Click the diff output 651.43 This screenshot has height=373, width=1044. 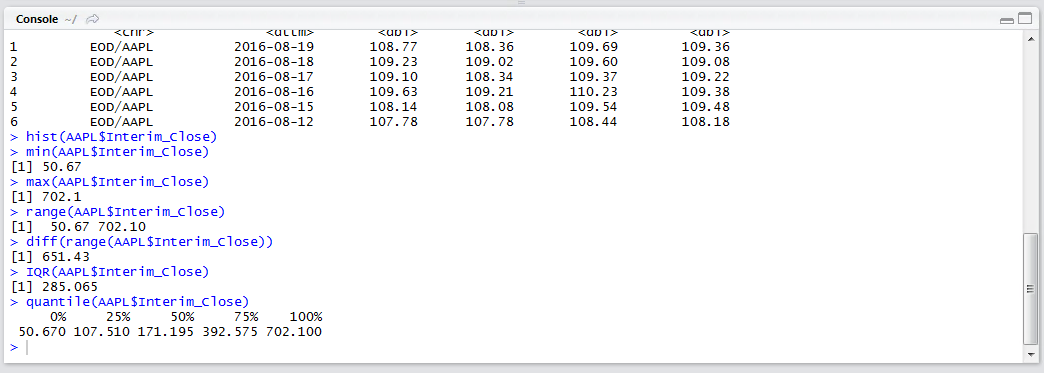pyautogui.click(x=65, y=256)
